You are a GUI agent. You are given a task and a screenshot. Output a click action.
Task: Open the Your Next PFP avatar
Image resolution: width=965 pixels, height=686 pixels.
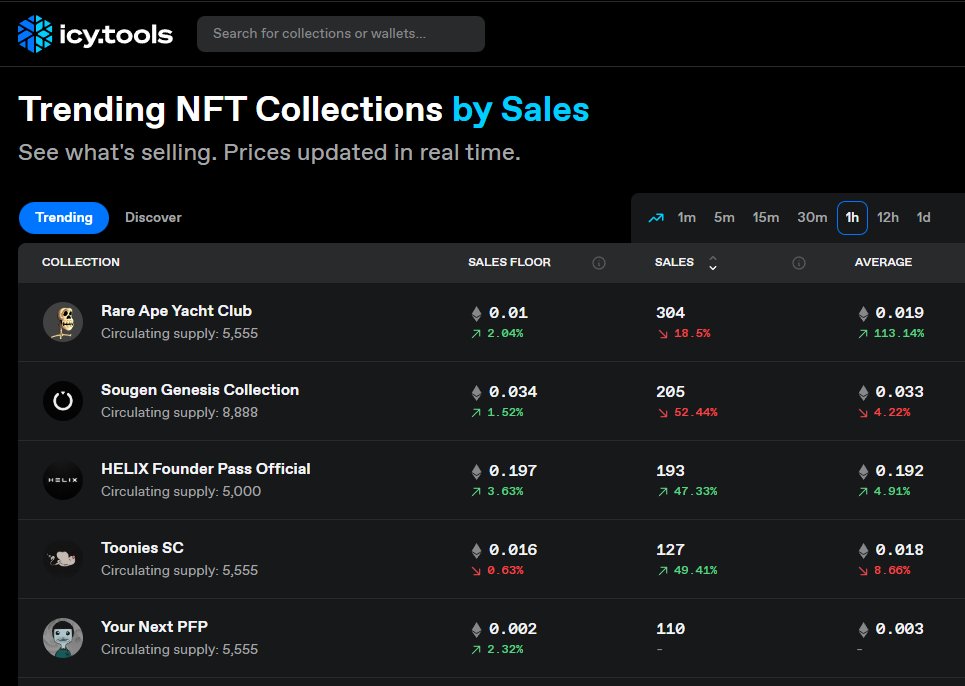click(x=63, y=638)
